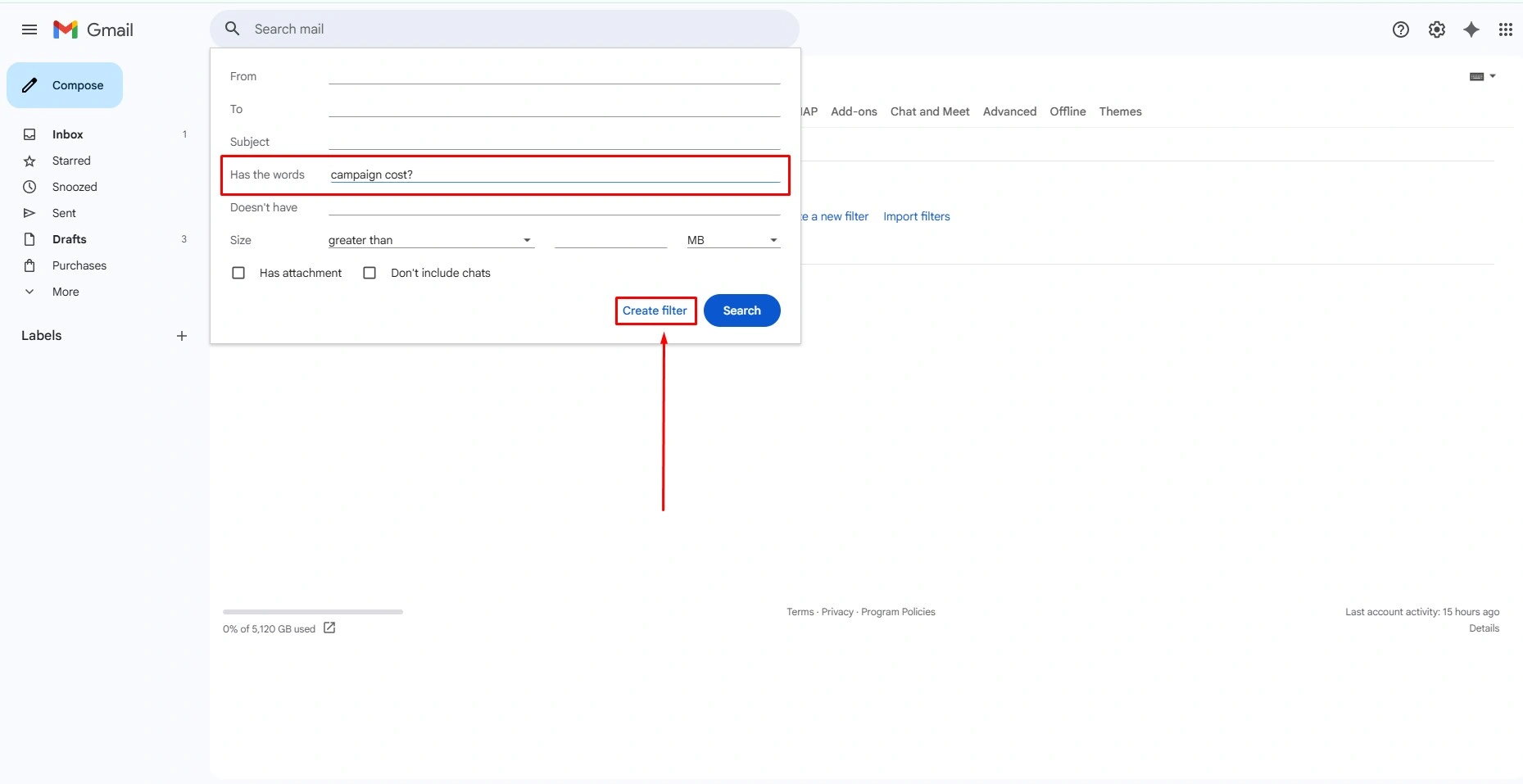This screenshot has width=1523, height=784.
Task: Compose a new email
Action: coord(65,85)
